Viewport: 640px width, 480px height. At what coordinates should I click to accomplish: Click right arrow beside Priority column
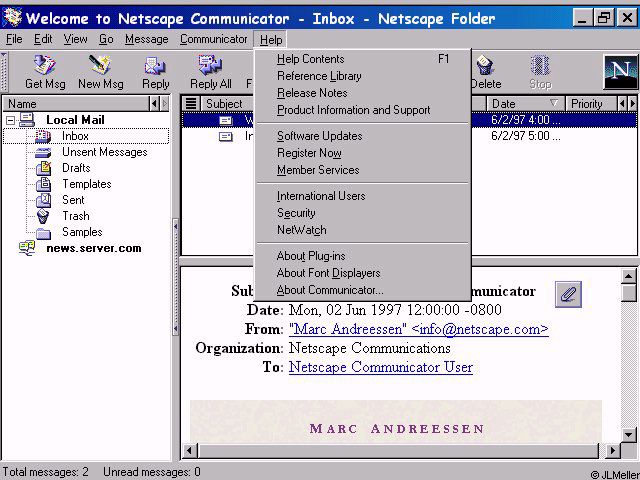(632, 104)
